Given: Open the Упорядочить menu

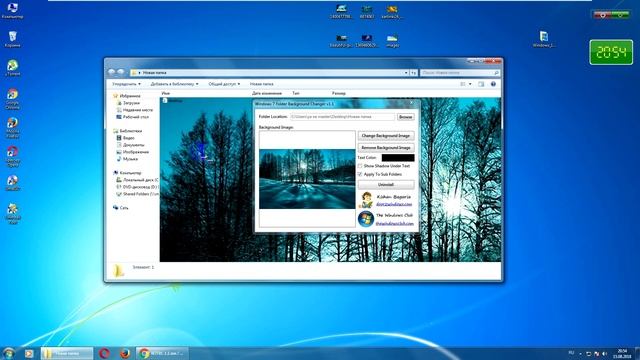Looking at the screenshot, I should [126, 84].
